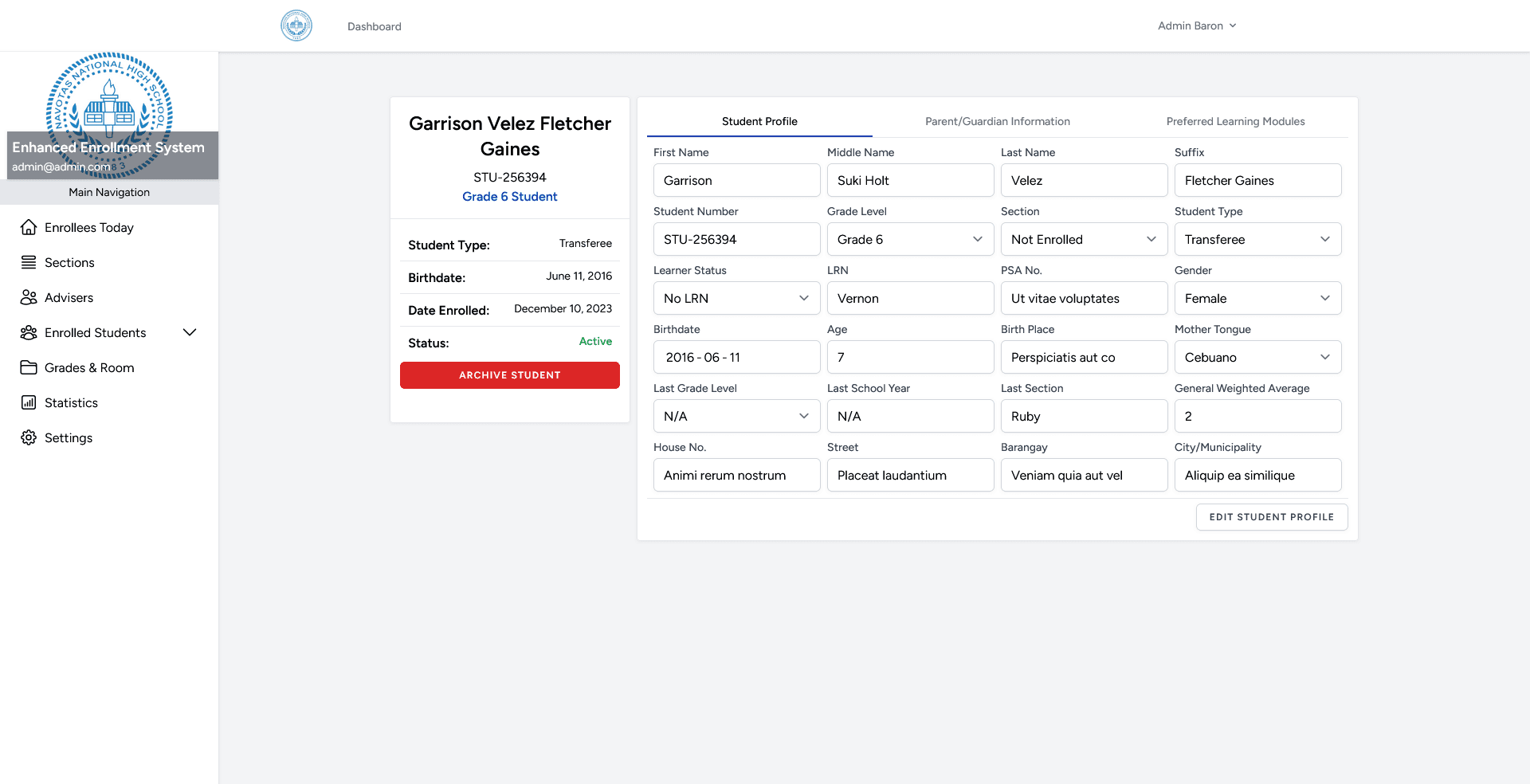Click the Settings gear icon

click(29, 437)
